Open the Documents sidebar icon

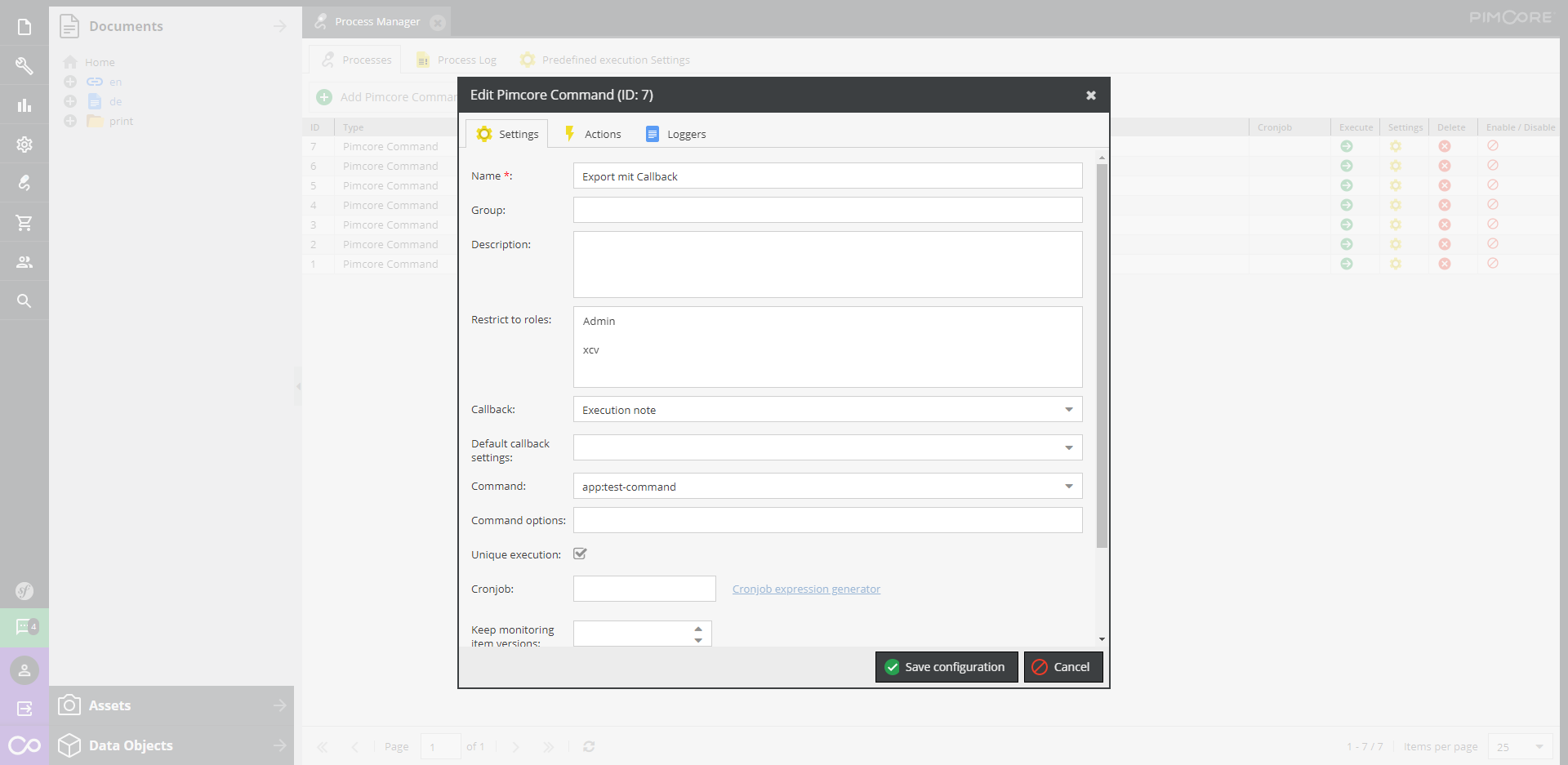[x=24, y=27]
